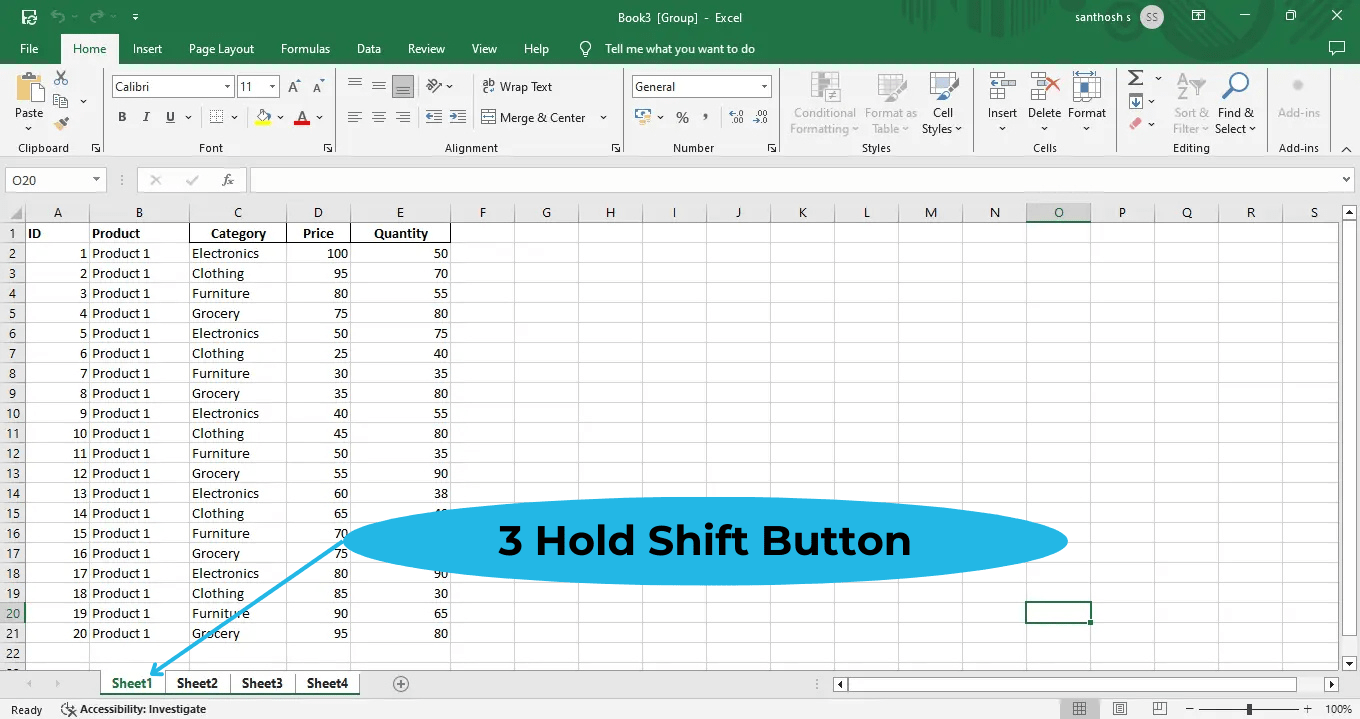This screenshot has height=719, width=1360.
Task: Switch to the Formulas tab
Action: click(x=305, y=48)
